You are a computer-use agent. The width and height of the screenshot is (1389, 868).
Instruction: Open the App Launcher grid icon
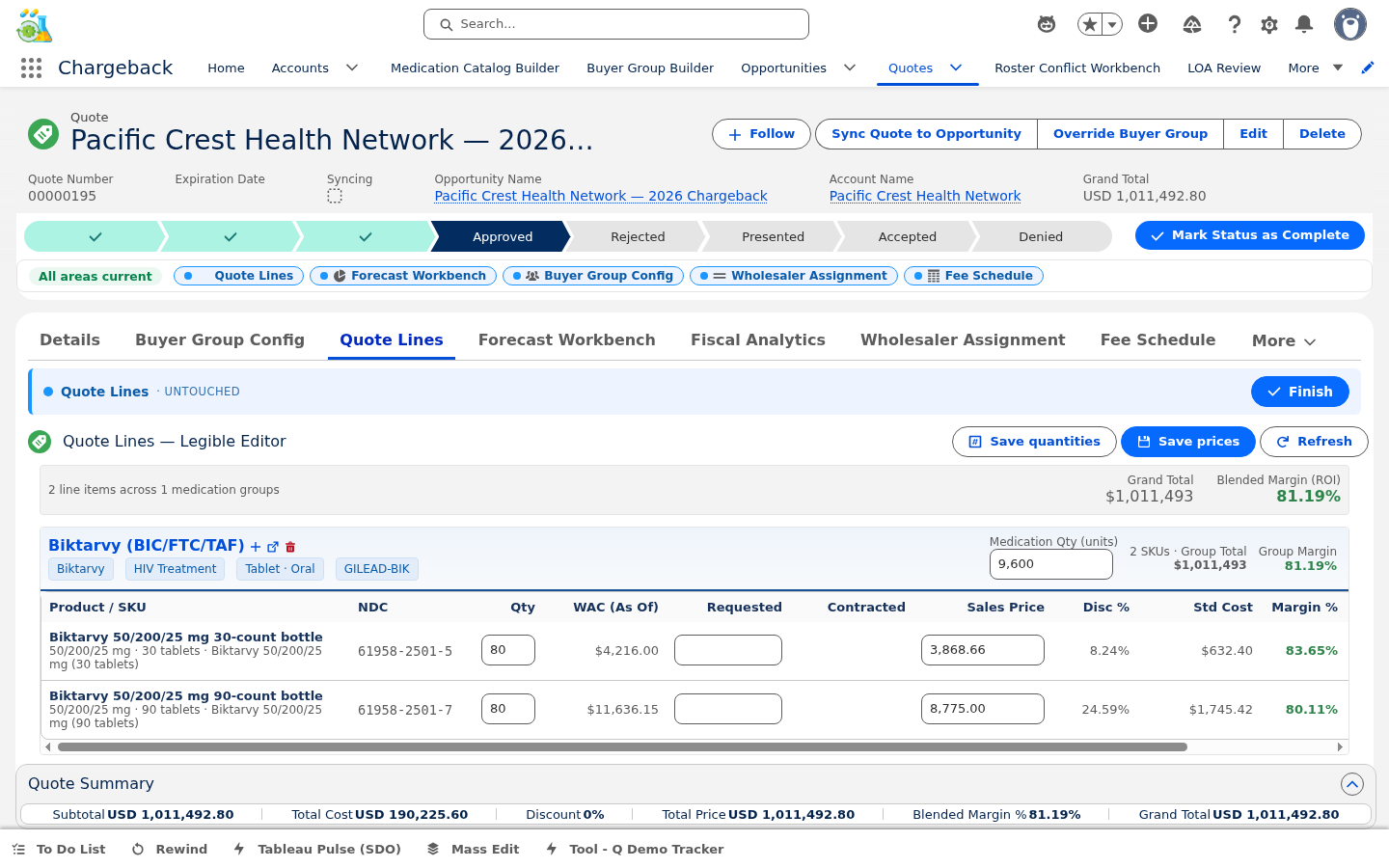[31, 68]
